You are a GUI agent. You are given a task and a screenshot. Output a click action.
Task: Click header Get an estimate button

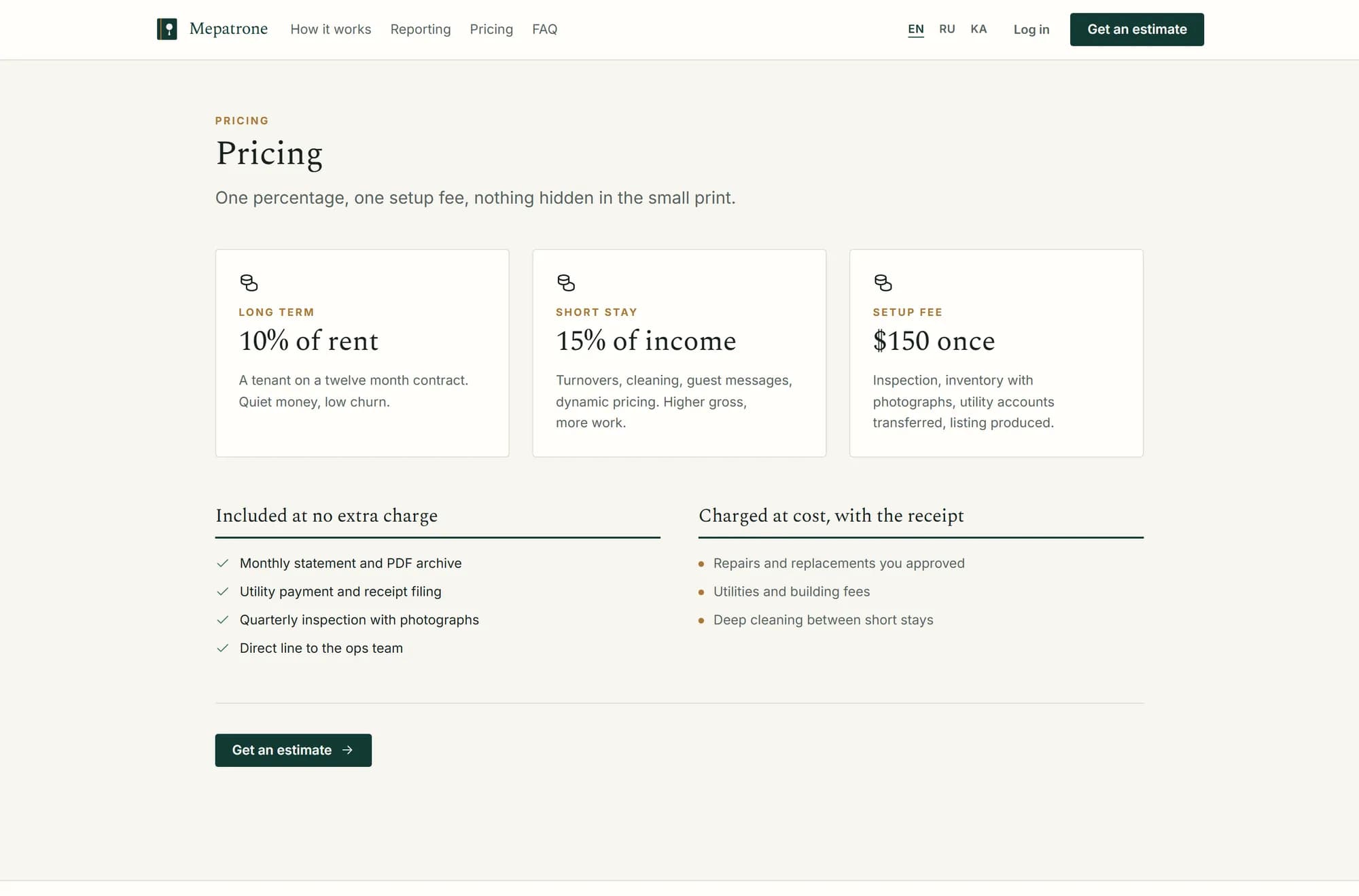(x=1137, y=29)
